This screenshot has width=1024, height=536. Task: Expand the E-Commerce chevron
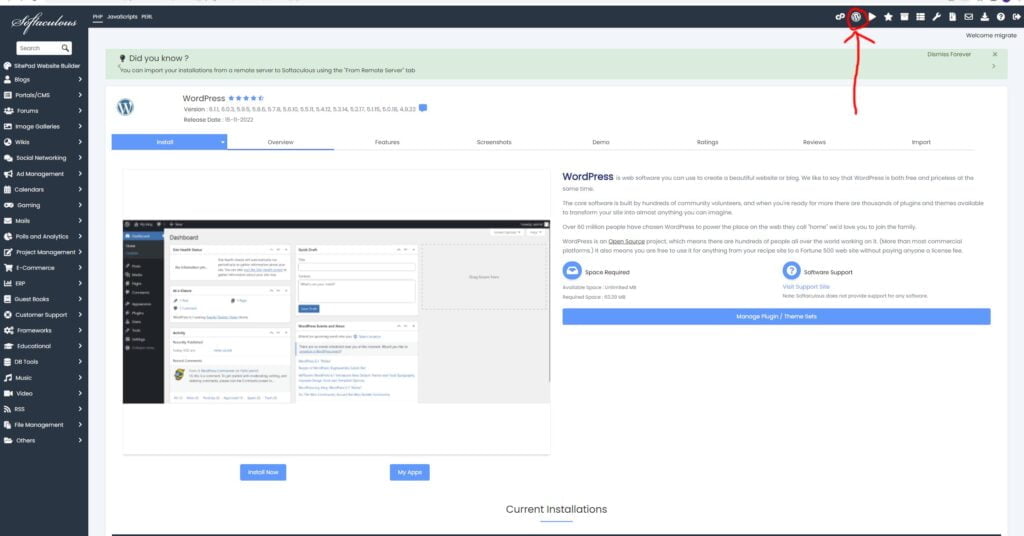coord(80,268)
